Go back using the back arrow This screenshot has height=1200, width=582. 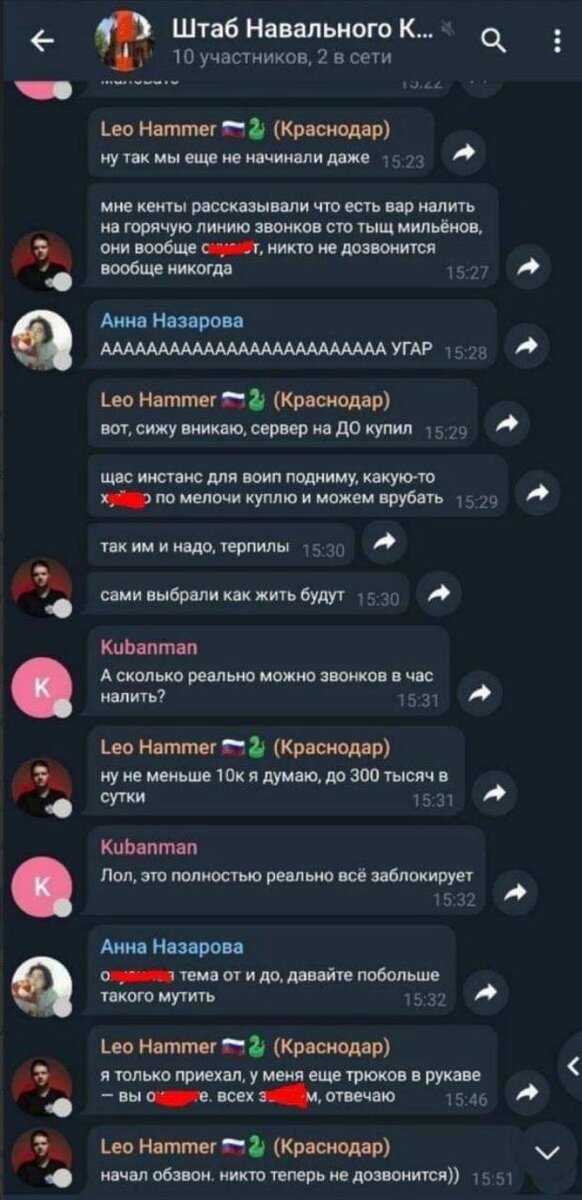(x=42, y=40)
